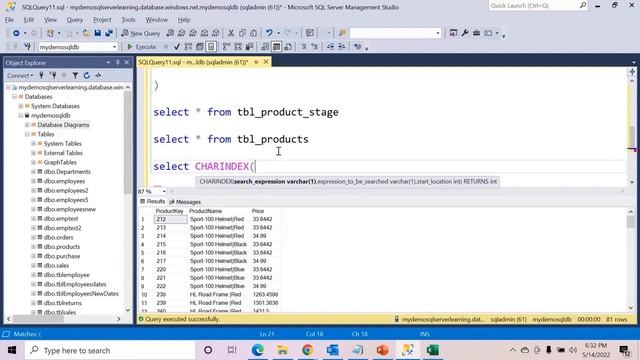Click the Execute button

[141, 47]
